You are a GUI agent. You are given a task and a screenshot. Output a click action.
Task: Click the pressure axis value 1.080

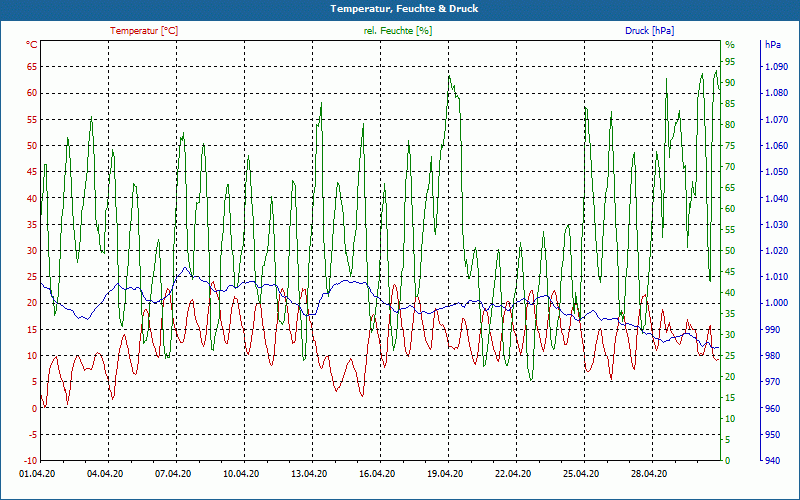pyautogui.click(x=776, y=93)
